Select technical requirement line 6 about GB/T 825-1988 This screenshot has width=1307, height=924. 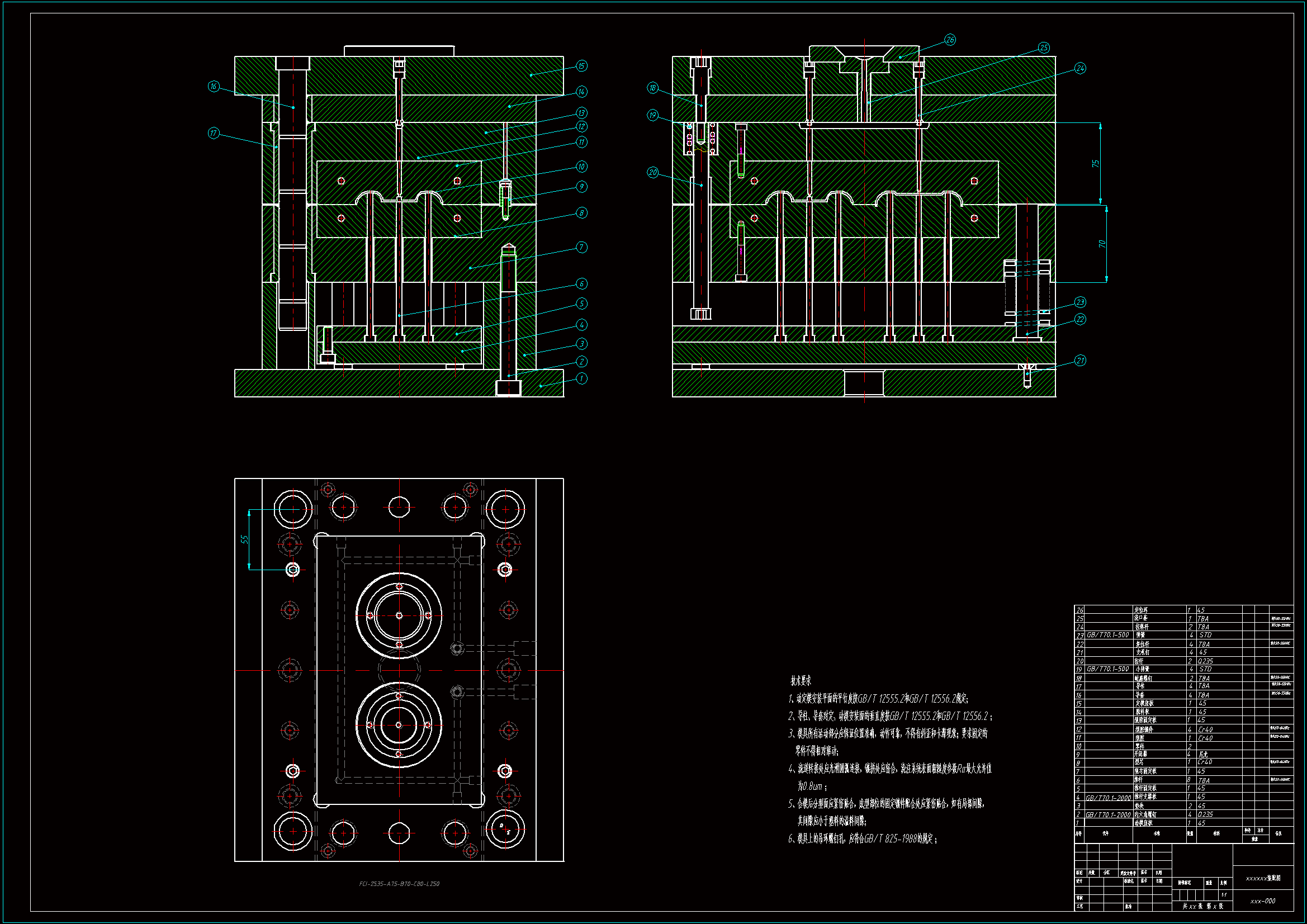863,838
